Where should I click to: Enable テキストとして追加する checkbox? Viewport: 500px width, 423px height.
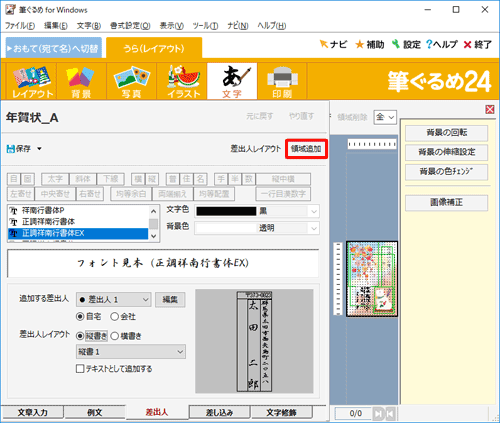click(x=80, y=369)
